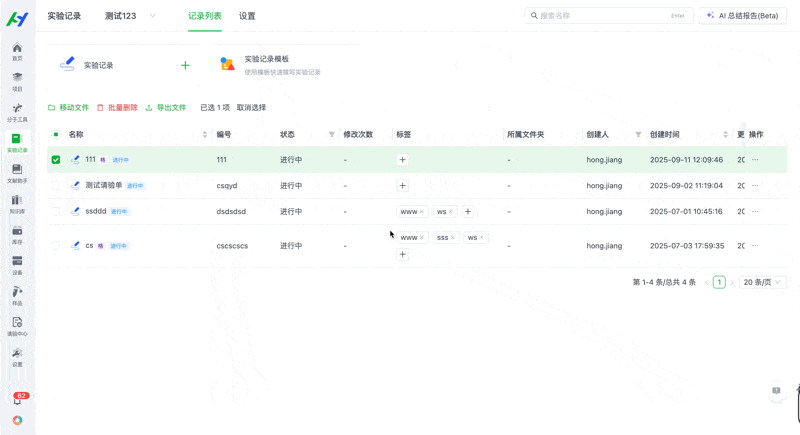Open 分子工具 from the sidebar
This screenshot has width=800, height=435.
[x=17, y=112]
